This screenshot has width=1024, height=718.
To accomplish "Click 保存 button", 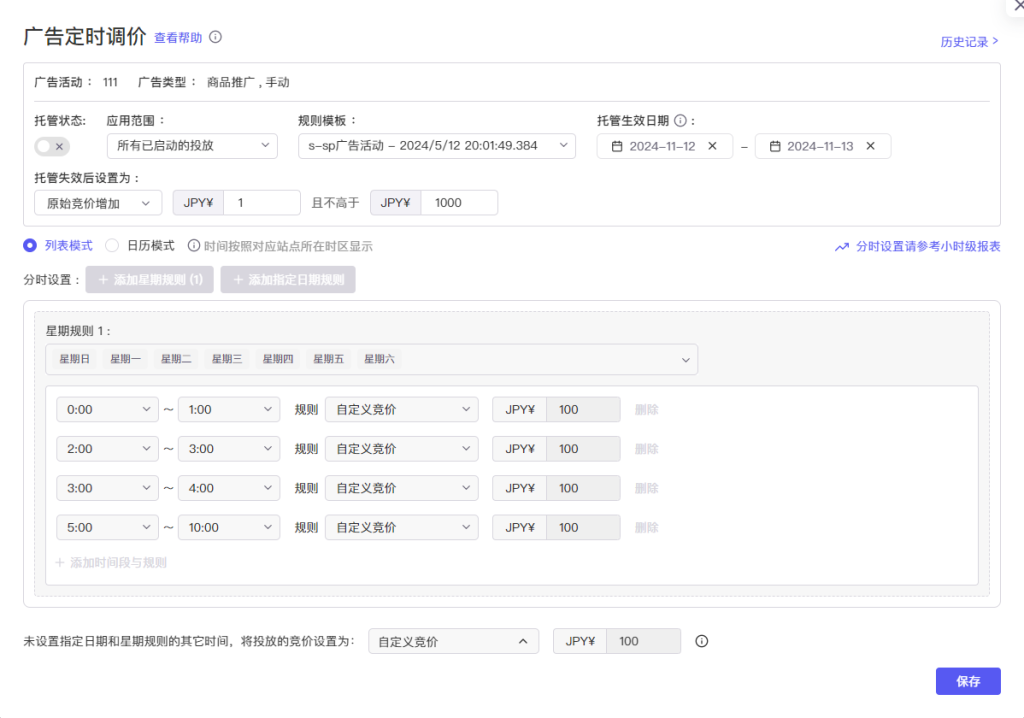I will coord(968,681).
